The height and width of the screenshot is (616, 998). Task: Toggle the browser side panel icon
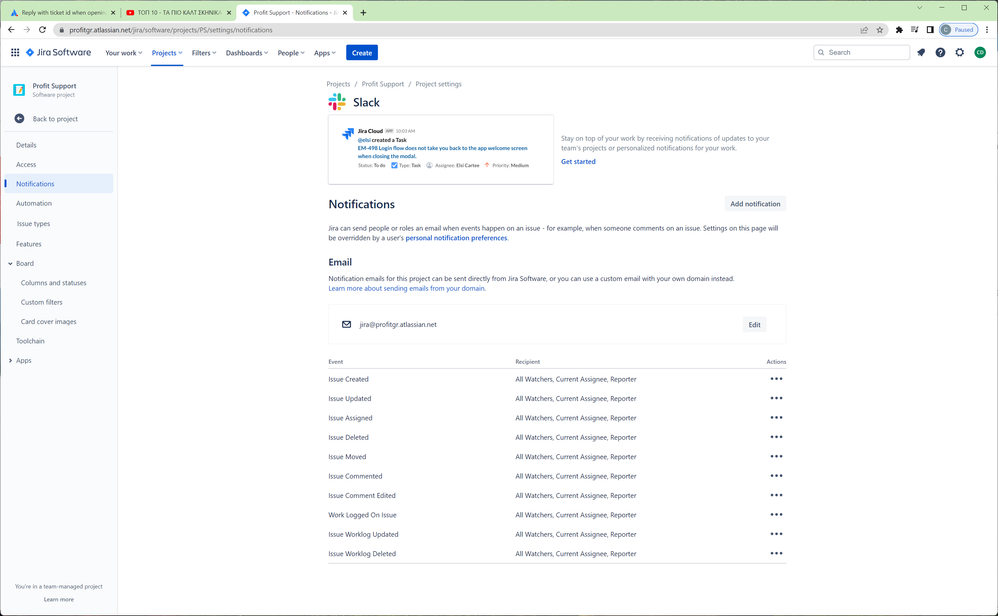click(930, 30)
